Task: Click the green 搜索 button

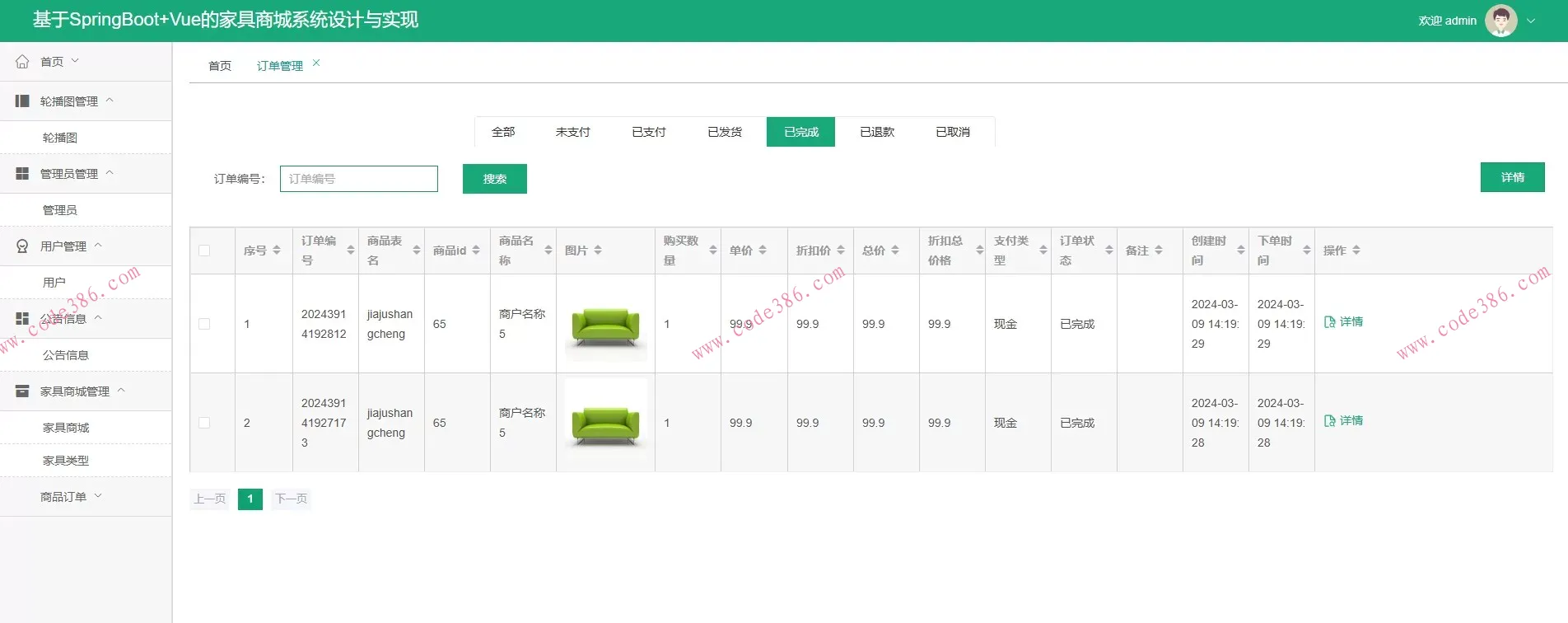Action: click(495, 179)
